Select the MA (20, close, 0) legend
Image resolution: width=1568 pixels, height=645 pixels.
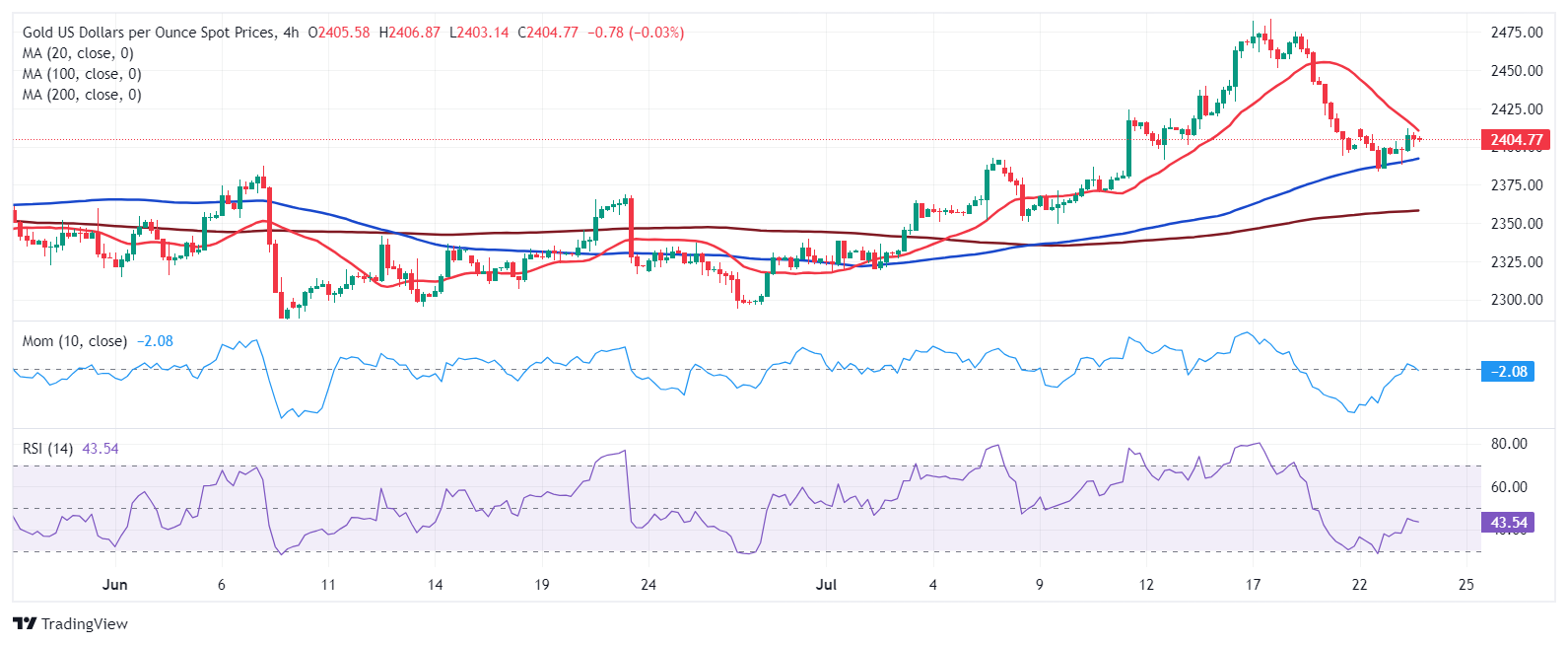coord(78,53)
